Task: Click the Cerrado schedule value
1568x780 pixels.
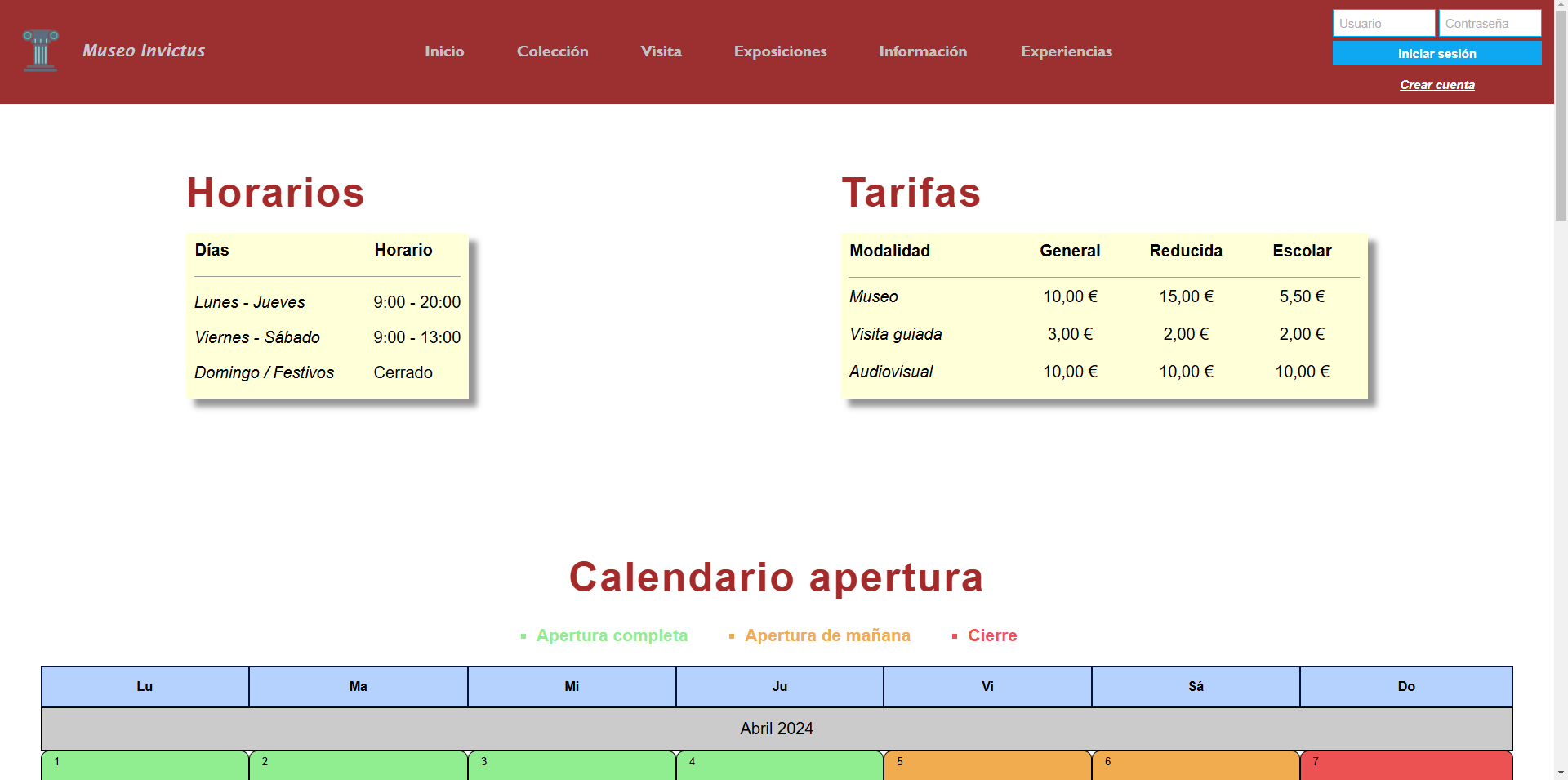Action: [403, 372]
